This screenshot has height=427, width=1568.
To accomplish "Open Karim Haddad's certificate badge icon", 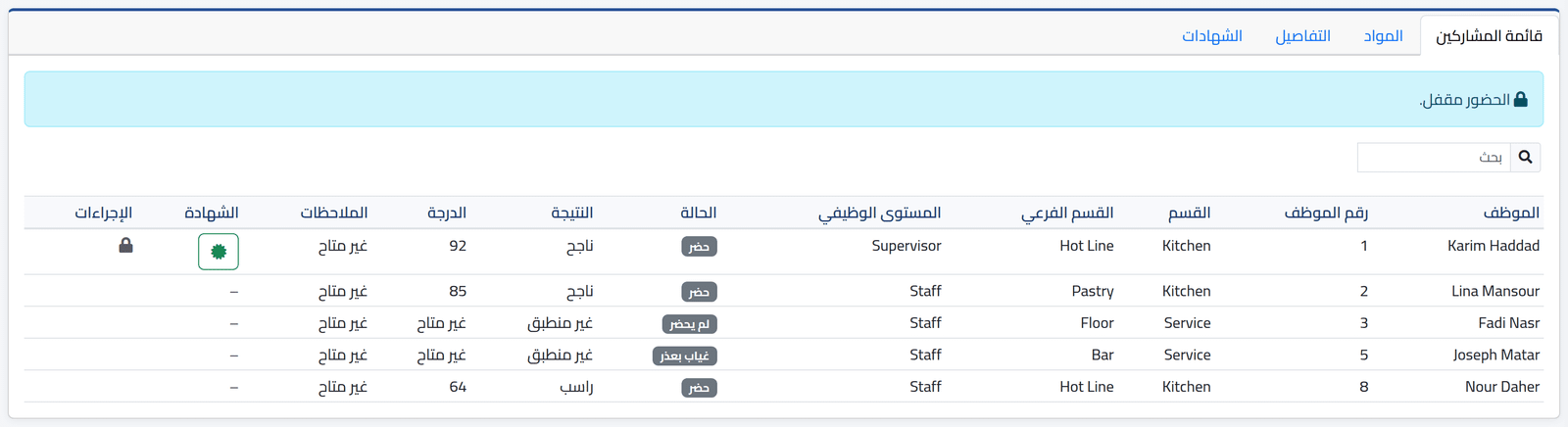I will coord(219,252).
